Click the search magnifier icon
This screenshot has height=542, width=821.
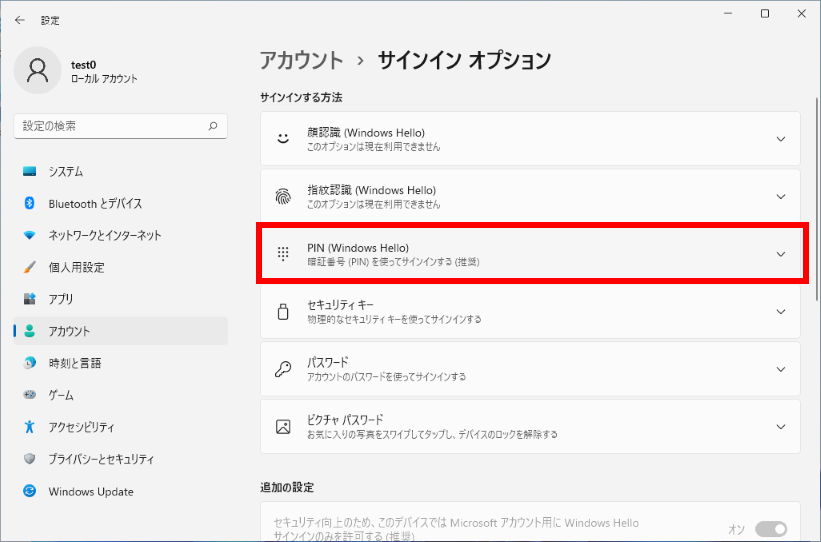pos(212,126)
